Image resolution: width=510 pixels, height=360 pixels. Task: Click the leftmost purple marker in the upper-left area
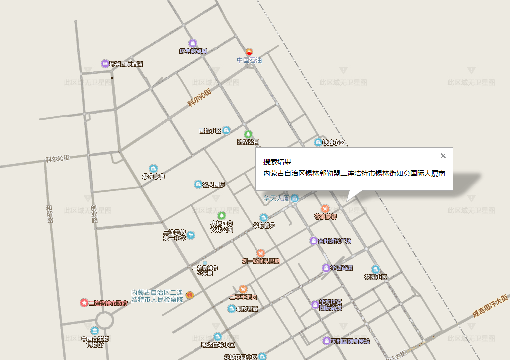105,63
